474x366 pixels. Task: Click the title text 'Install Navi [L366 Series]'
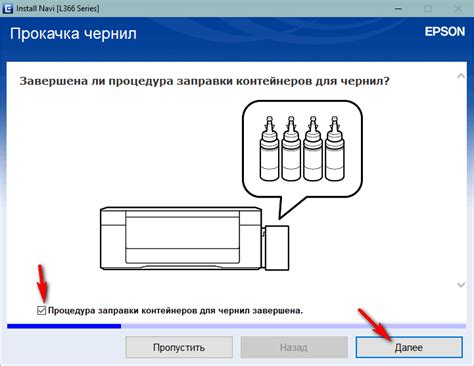point(58,9)
